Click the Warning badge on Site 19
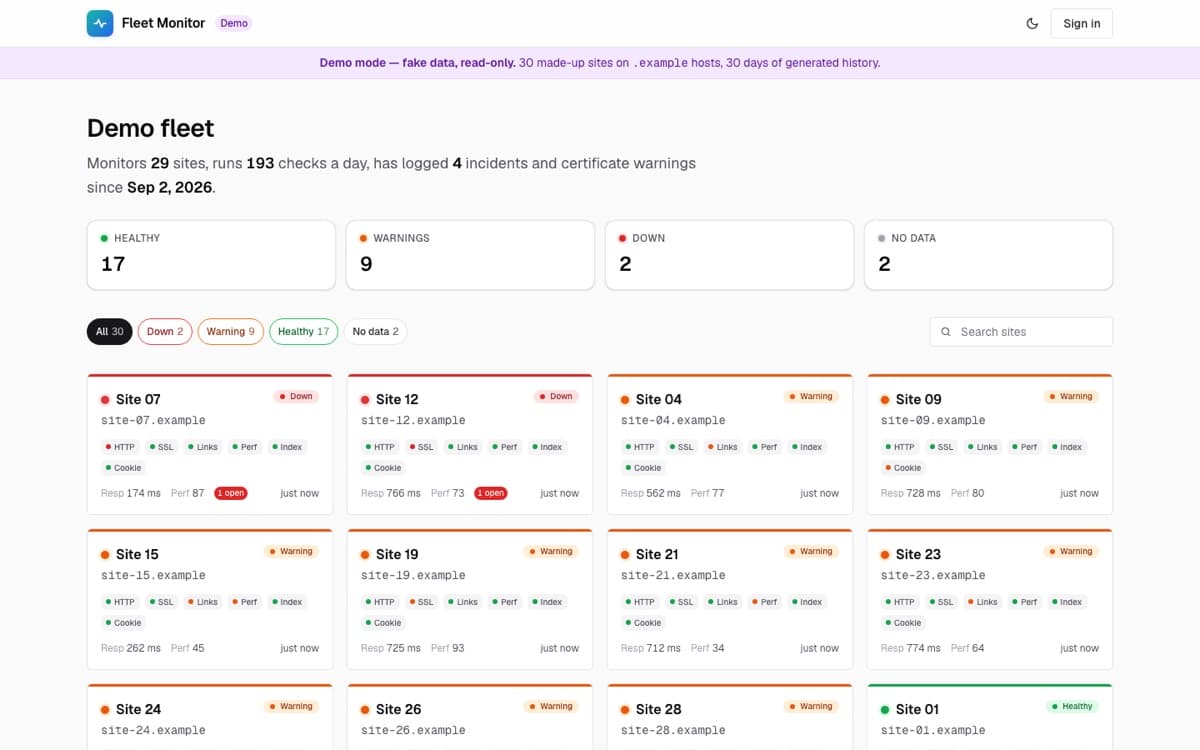The image size is (1200, 750). click(551, 551)
